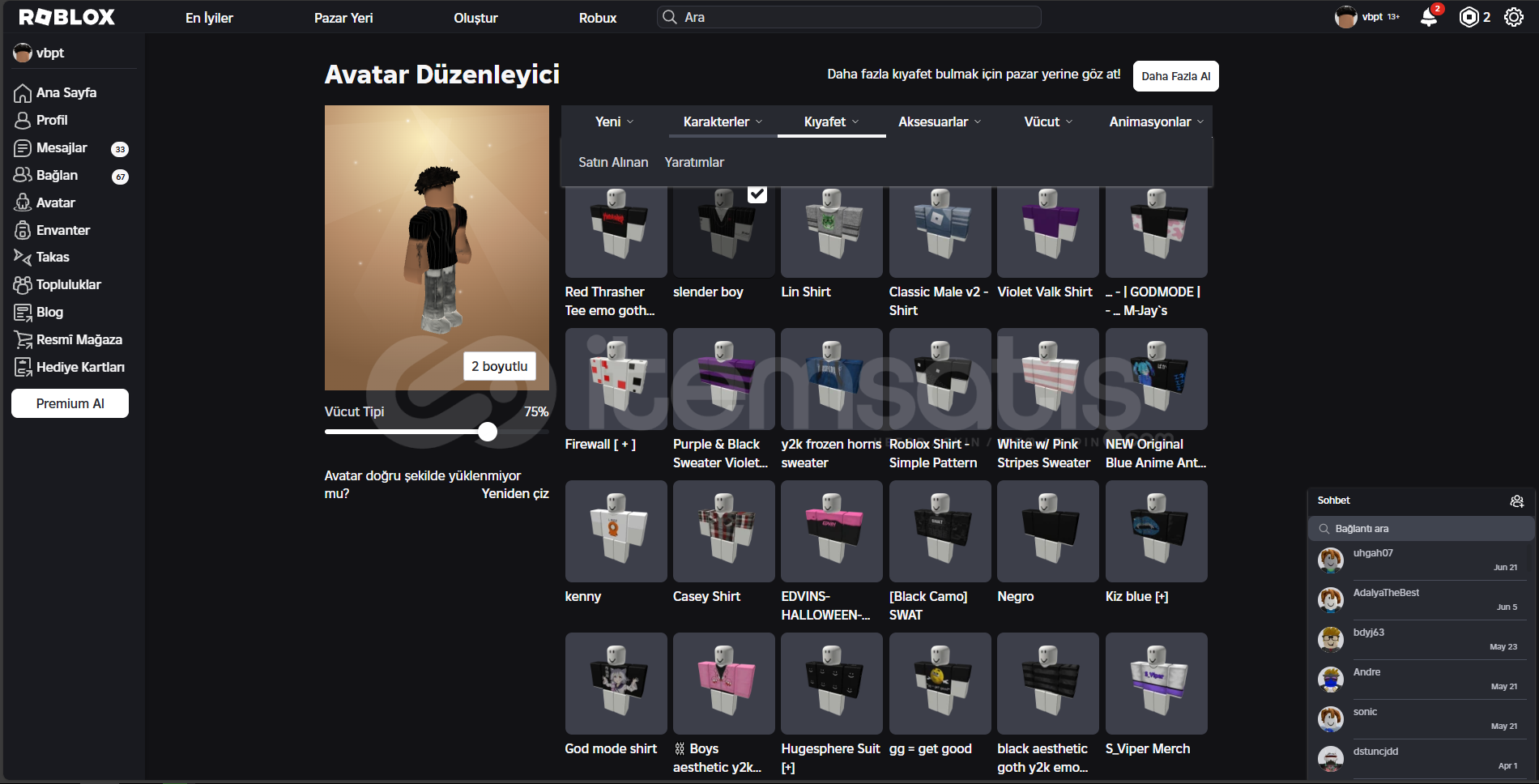Select the Purple & Black Sweater
Viewport: 1539px width, 784px height.
(724, 379)
